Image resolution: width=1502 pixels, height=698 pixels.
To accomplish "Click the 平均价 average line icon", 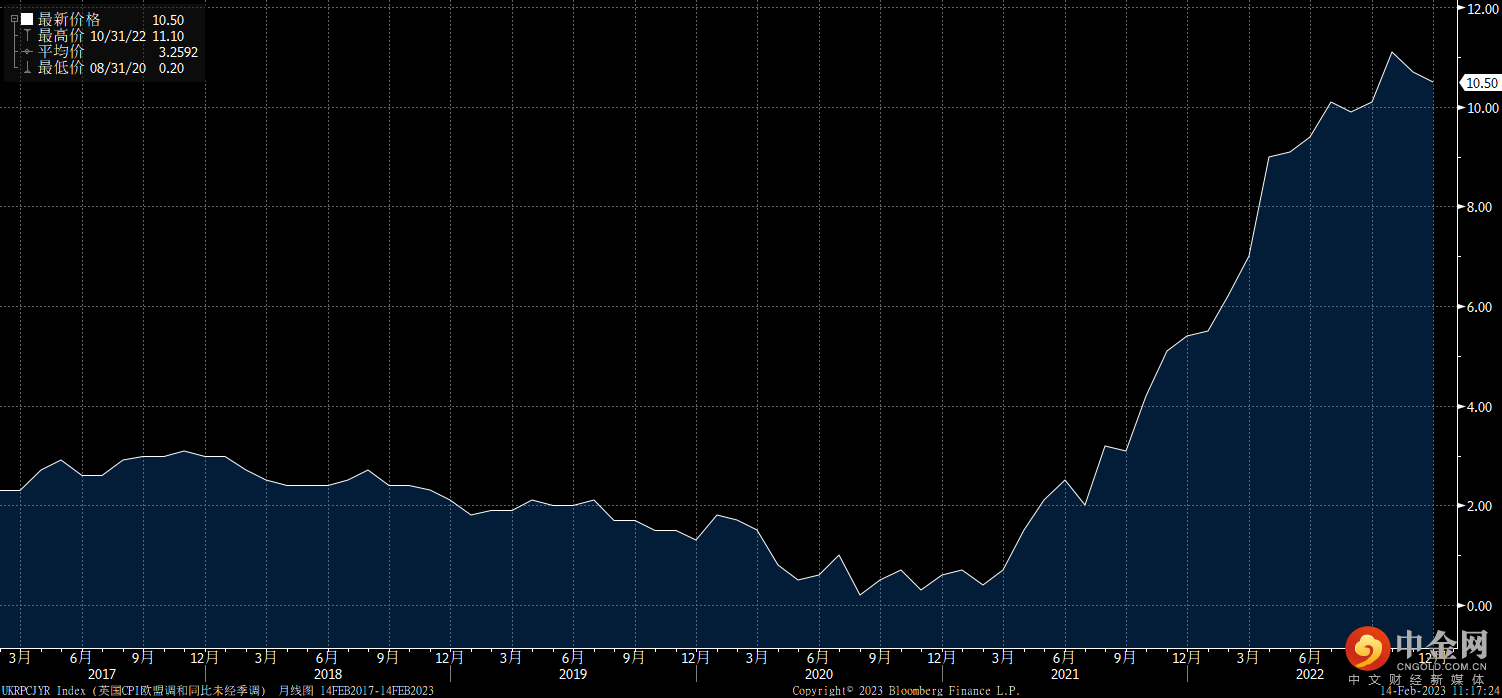I will click(27, 52).
